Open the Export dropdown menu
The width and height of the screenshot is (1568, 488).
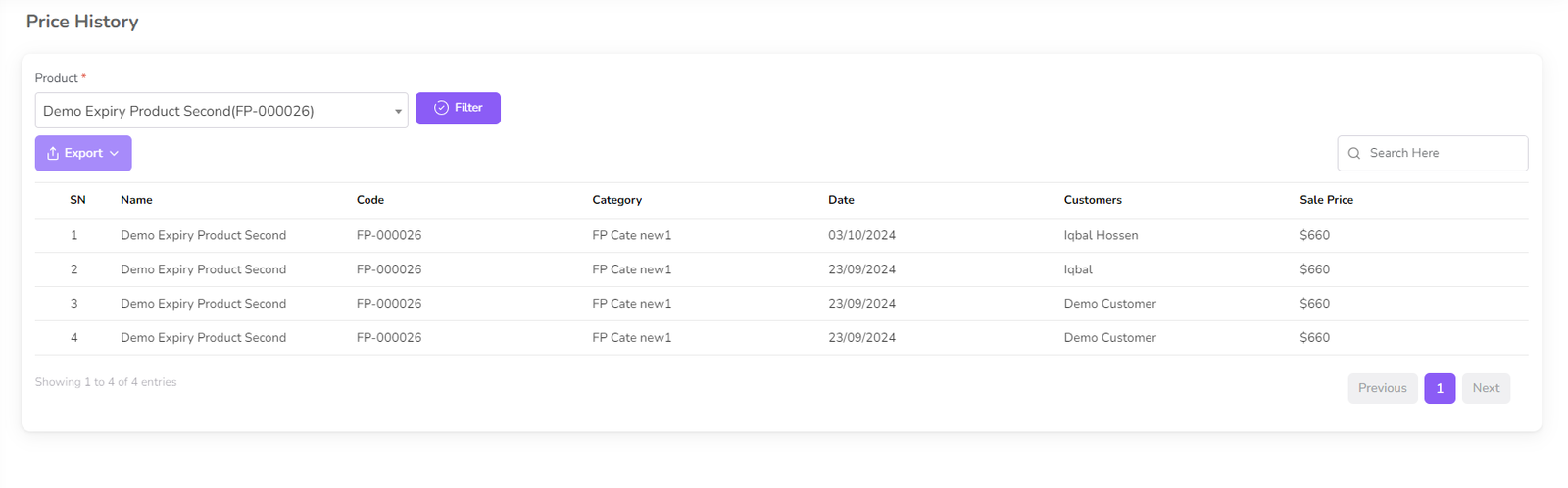click(x=83, y=153)
